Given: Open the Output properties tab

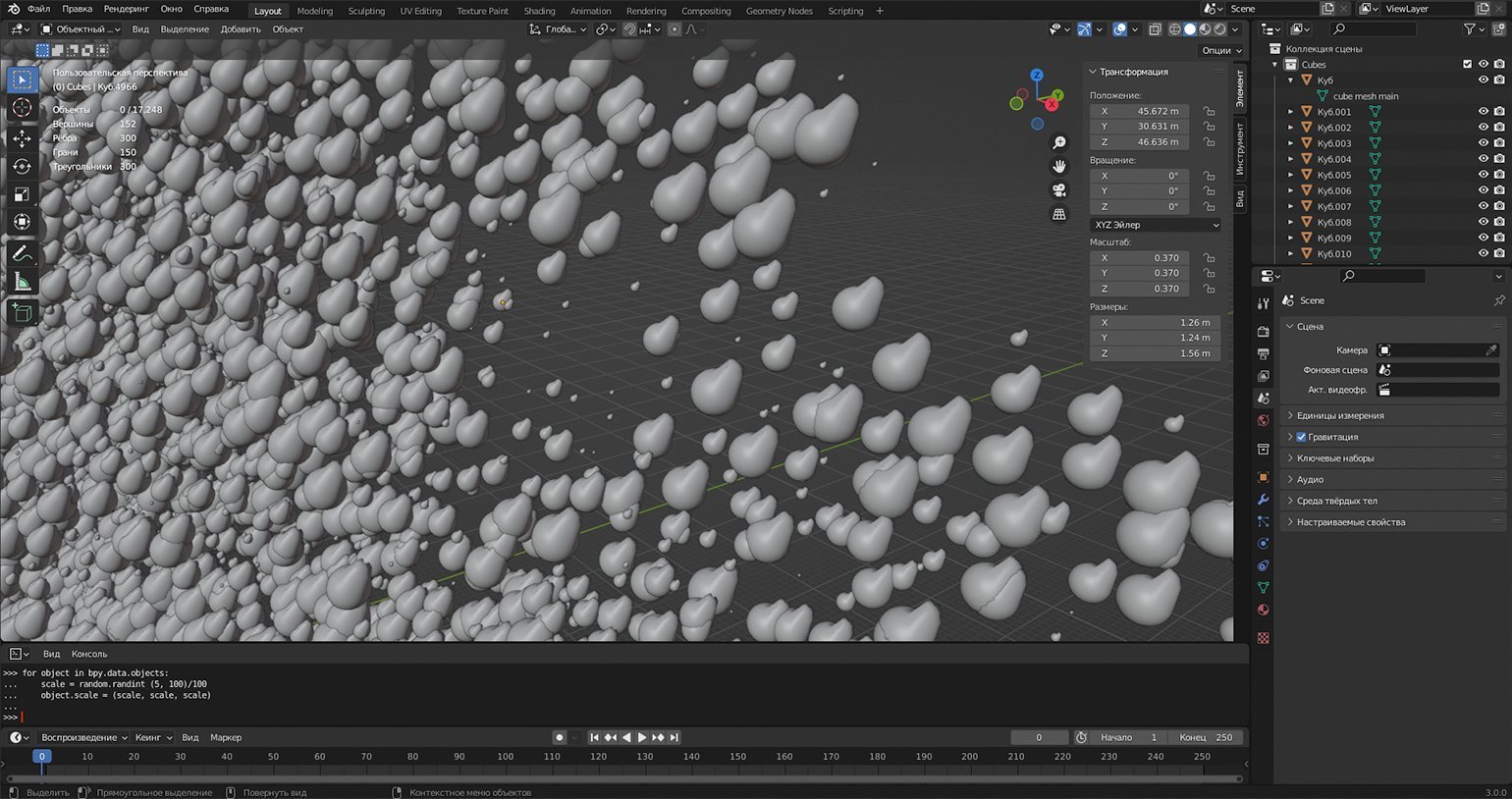Looking at the screenshot, I should point(1264,353).
